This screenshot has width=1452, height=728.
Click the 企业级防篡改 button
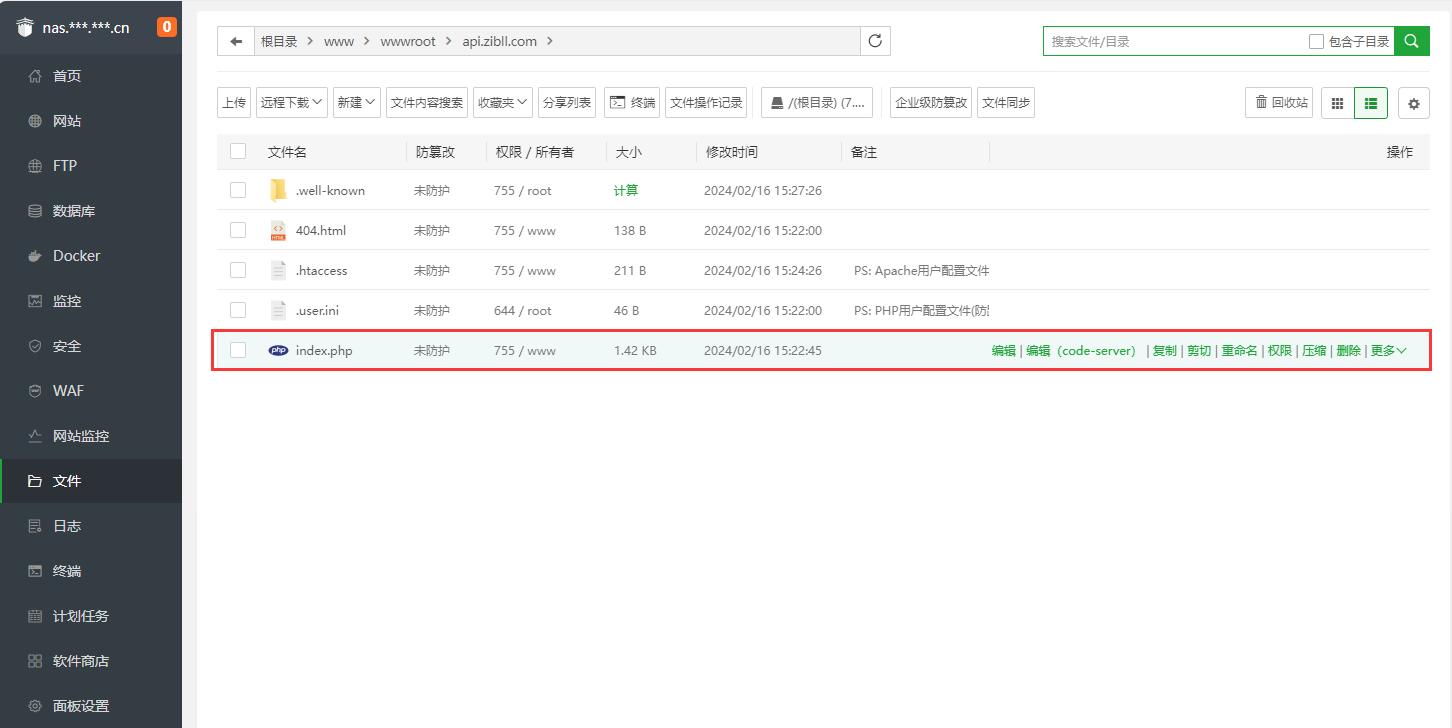pos(931,102)
